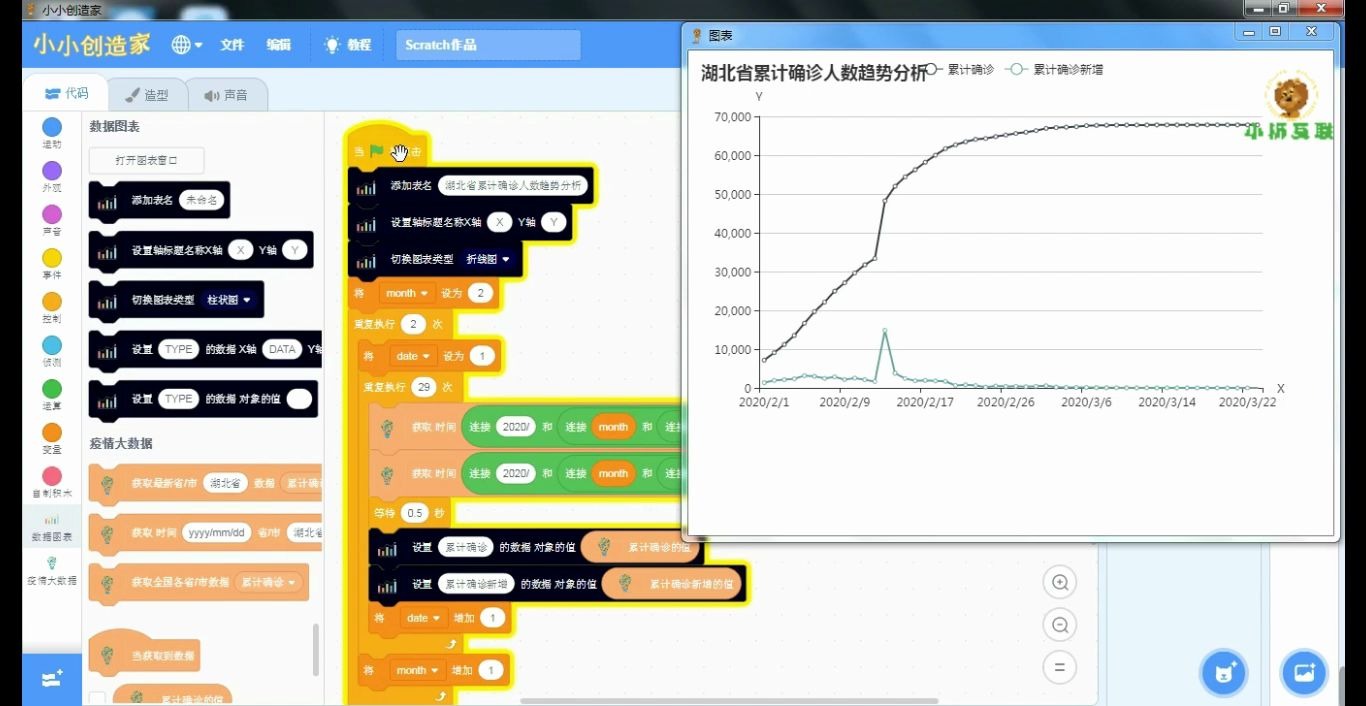Click the zoom-in magnifier on the stage

pos(1060,581)
